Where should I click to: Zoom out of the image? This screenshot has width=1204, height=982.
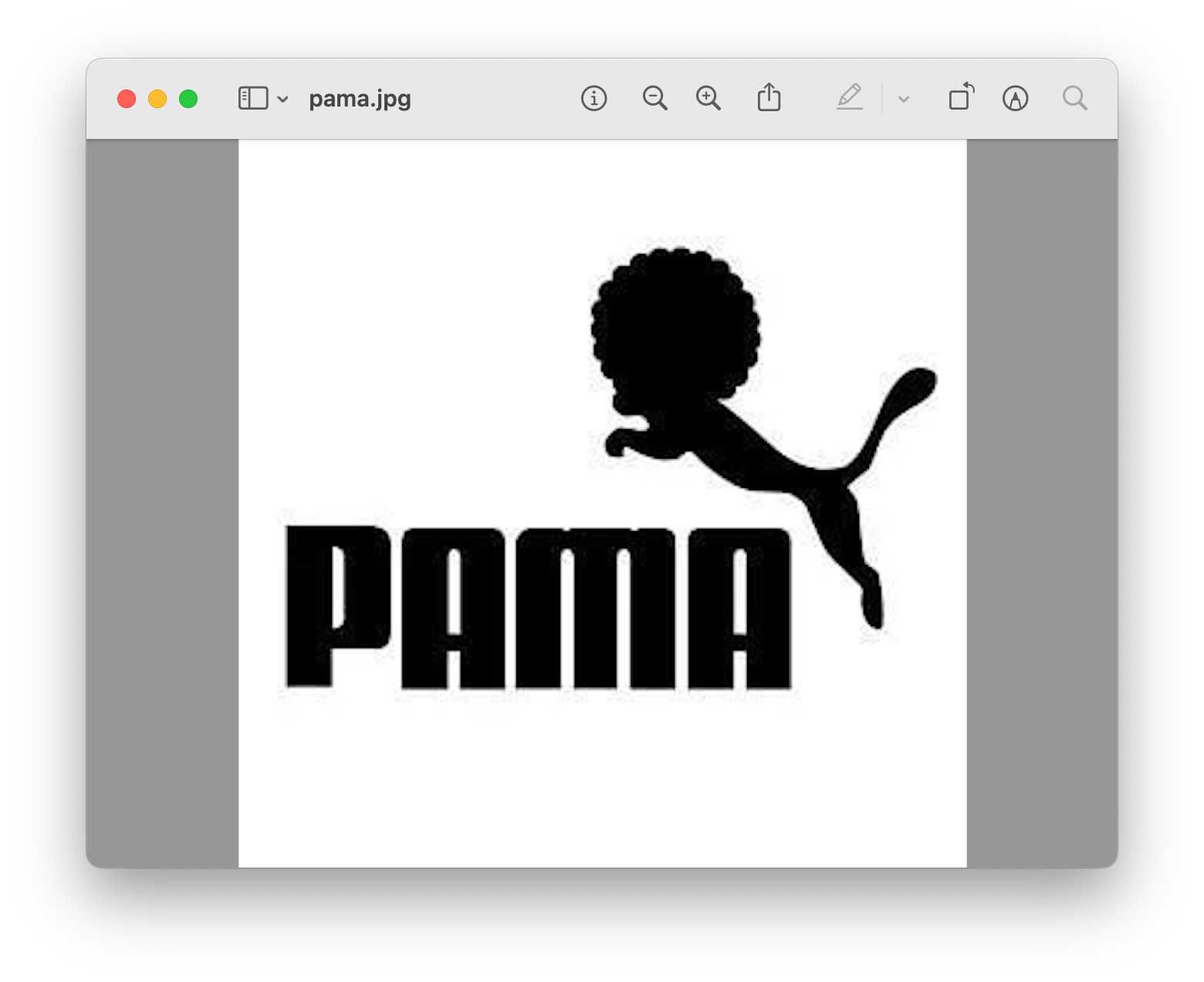pos(654,99)
